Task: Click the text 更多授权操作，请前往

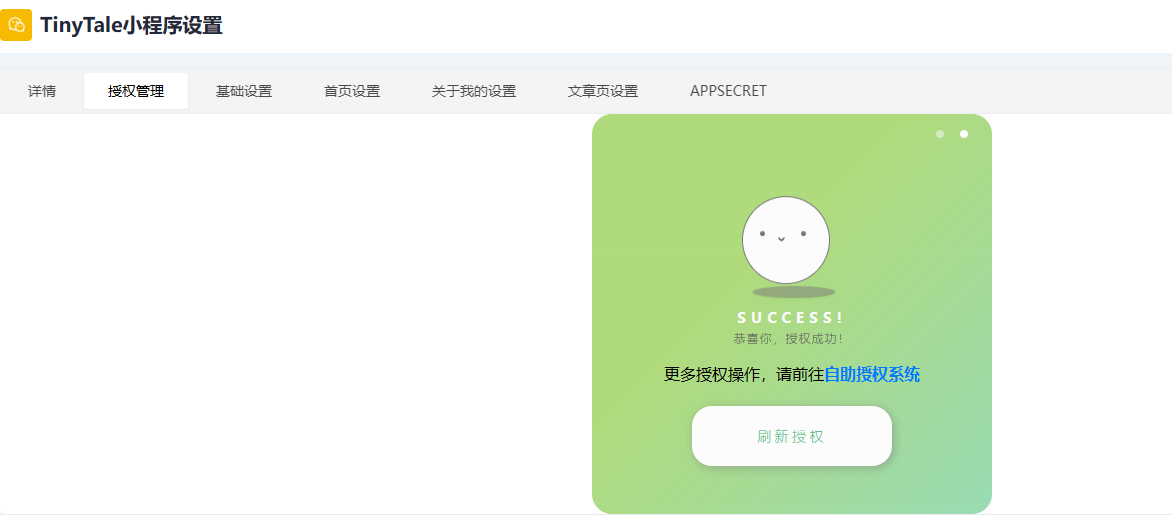Action: click(744, 374)
